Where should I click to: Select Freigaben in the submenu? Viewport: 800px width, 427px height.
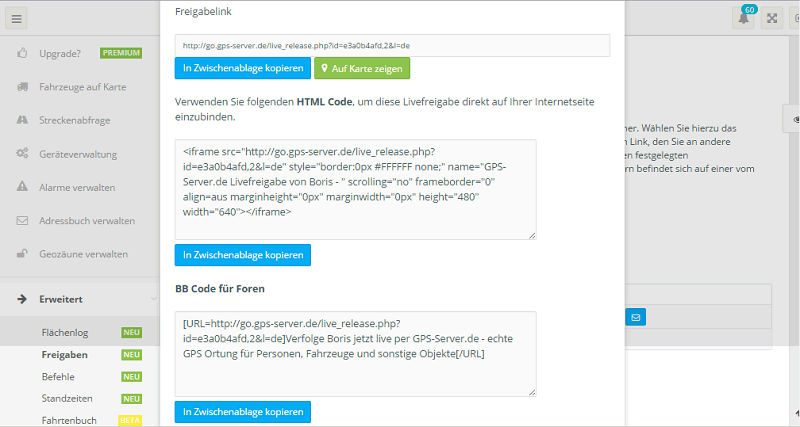(x=64, y=355)
